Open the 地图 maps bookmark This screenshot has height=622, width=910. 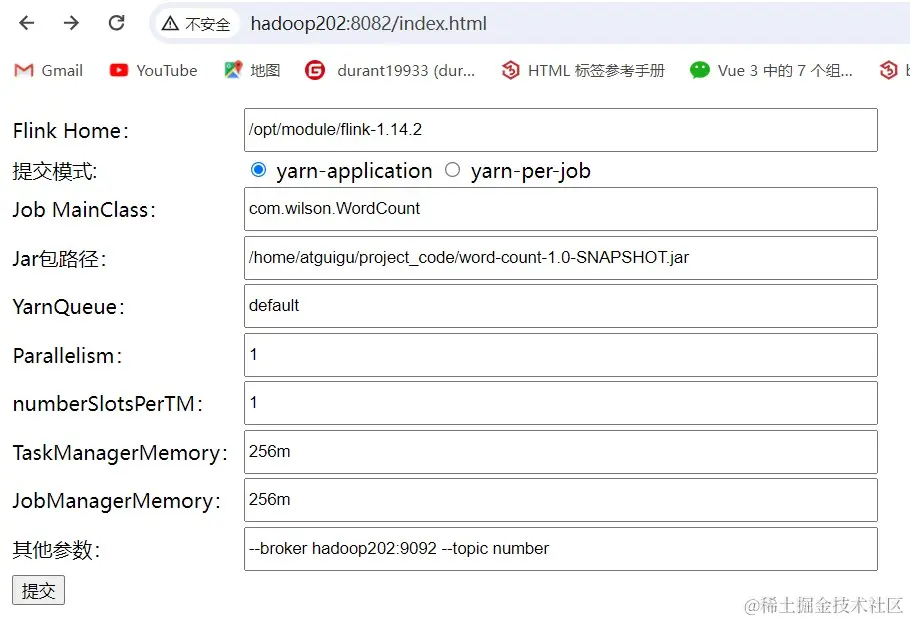tap(252, 70)
